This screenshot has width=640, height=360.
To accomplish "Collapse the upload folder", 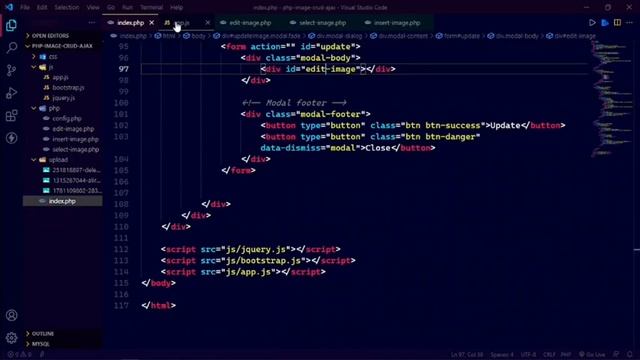I will point(62,160).
